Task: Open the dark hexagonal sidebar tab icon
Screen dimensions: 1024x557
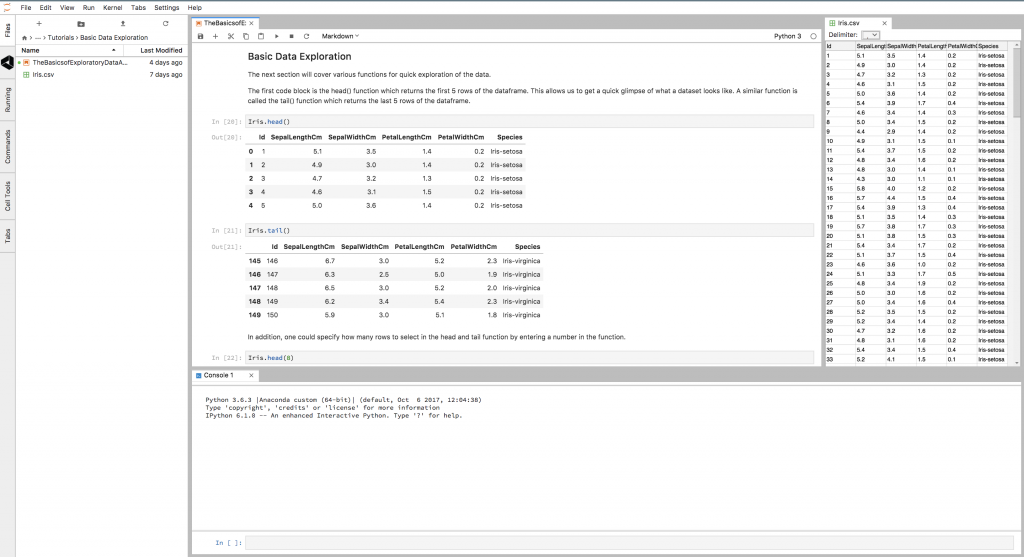Action: 7,63
